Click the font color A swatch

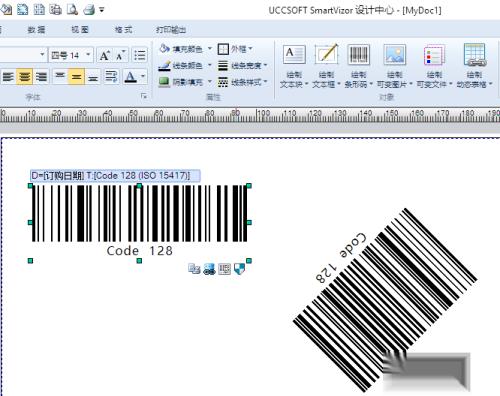[130, 77]
